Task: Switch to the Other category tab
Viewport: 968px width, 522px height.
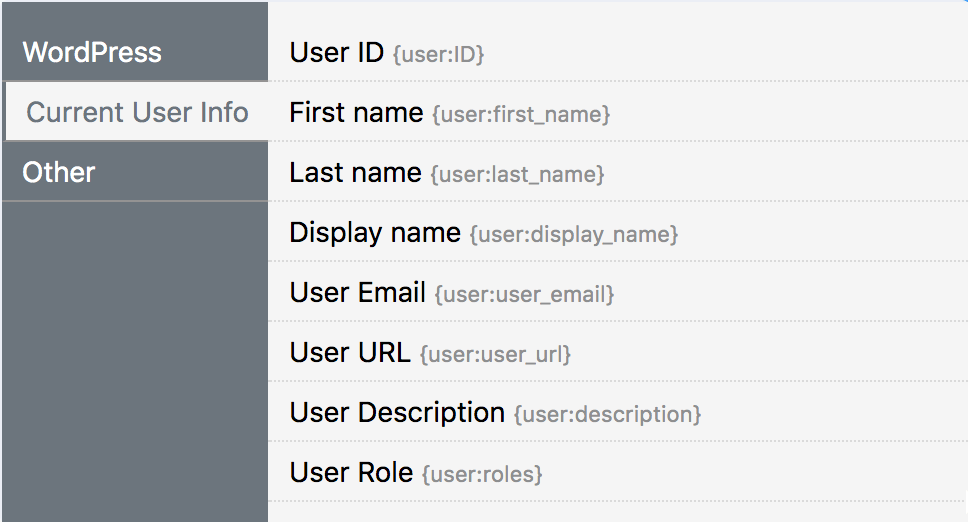Action: [x=135, y=172]
